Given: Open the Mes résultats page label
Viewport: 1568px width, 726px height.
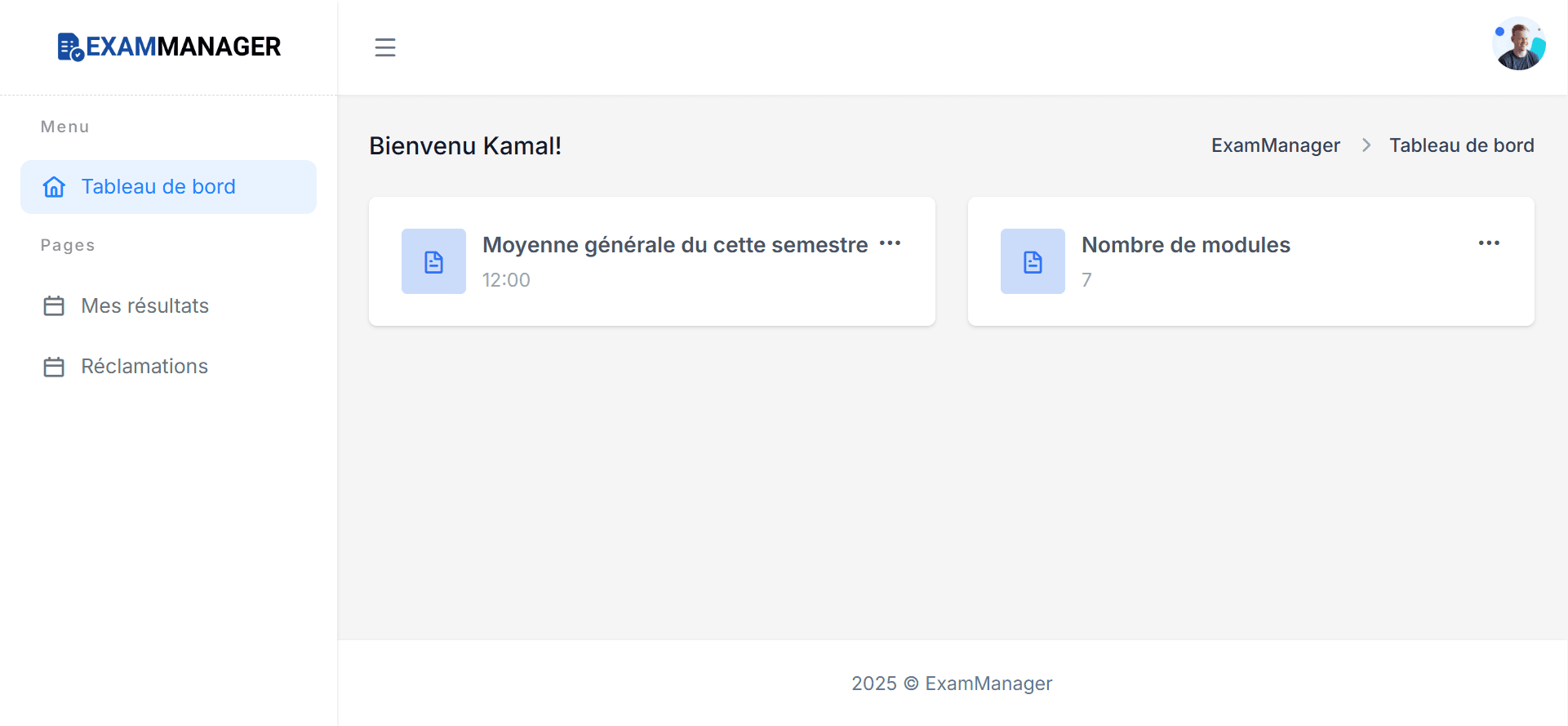Looking at the screenshot, I should pyautogui.click(x=145, y=306).
